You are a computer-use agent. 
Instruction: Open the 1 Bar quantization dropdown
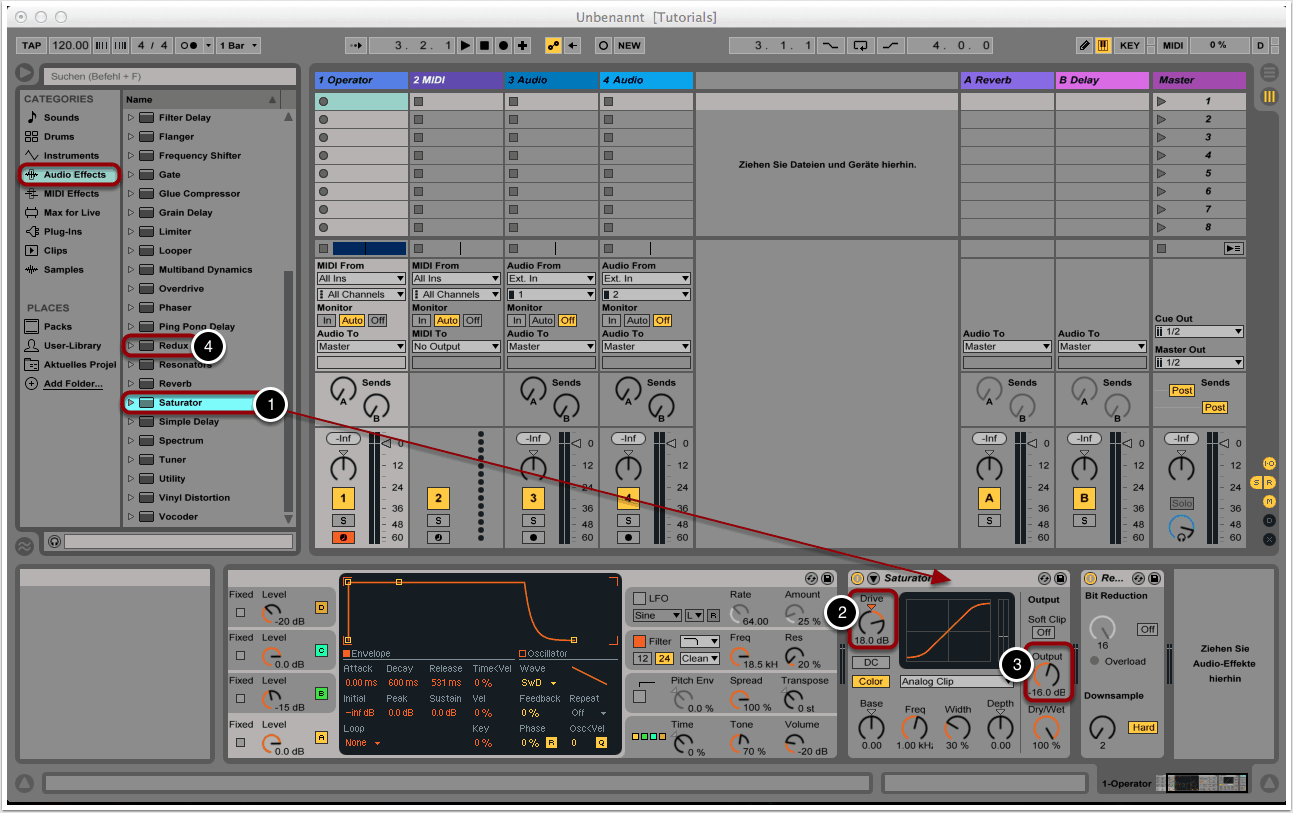click(x=240, y=46)
